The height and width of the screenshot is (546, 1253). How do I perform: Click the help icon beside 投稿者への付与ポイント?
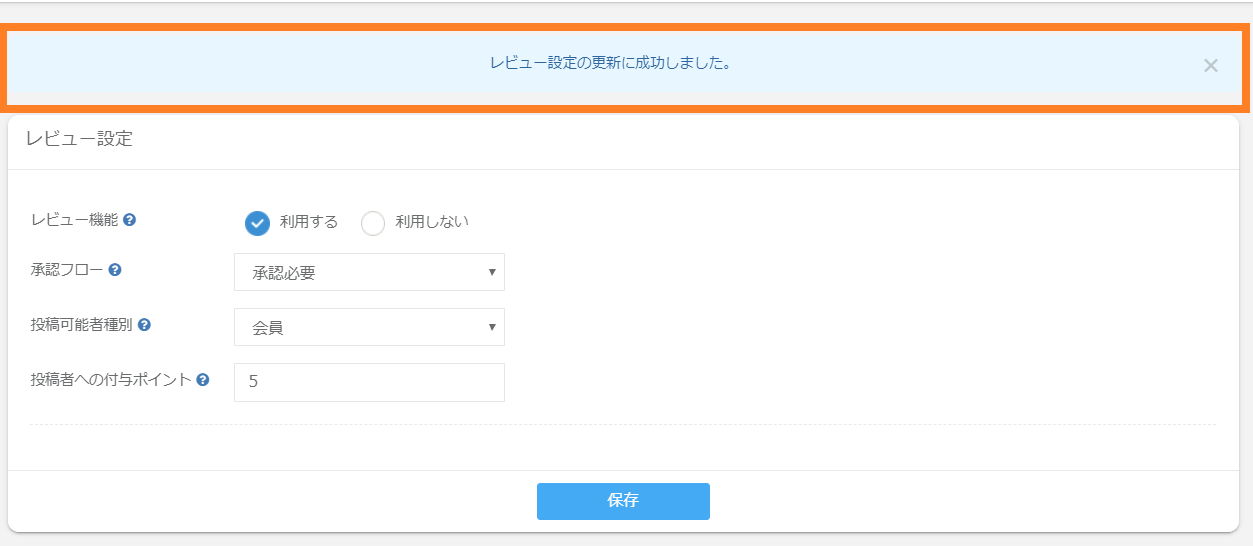[x=203, y=380]
